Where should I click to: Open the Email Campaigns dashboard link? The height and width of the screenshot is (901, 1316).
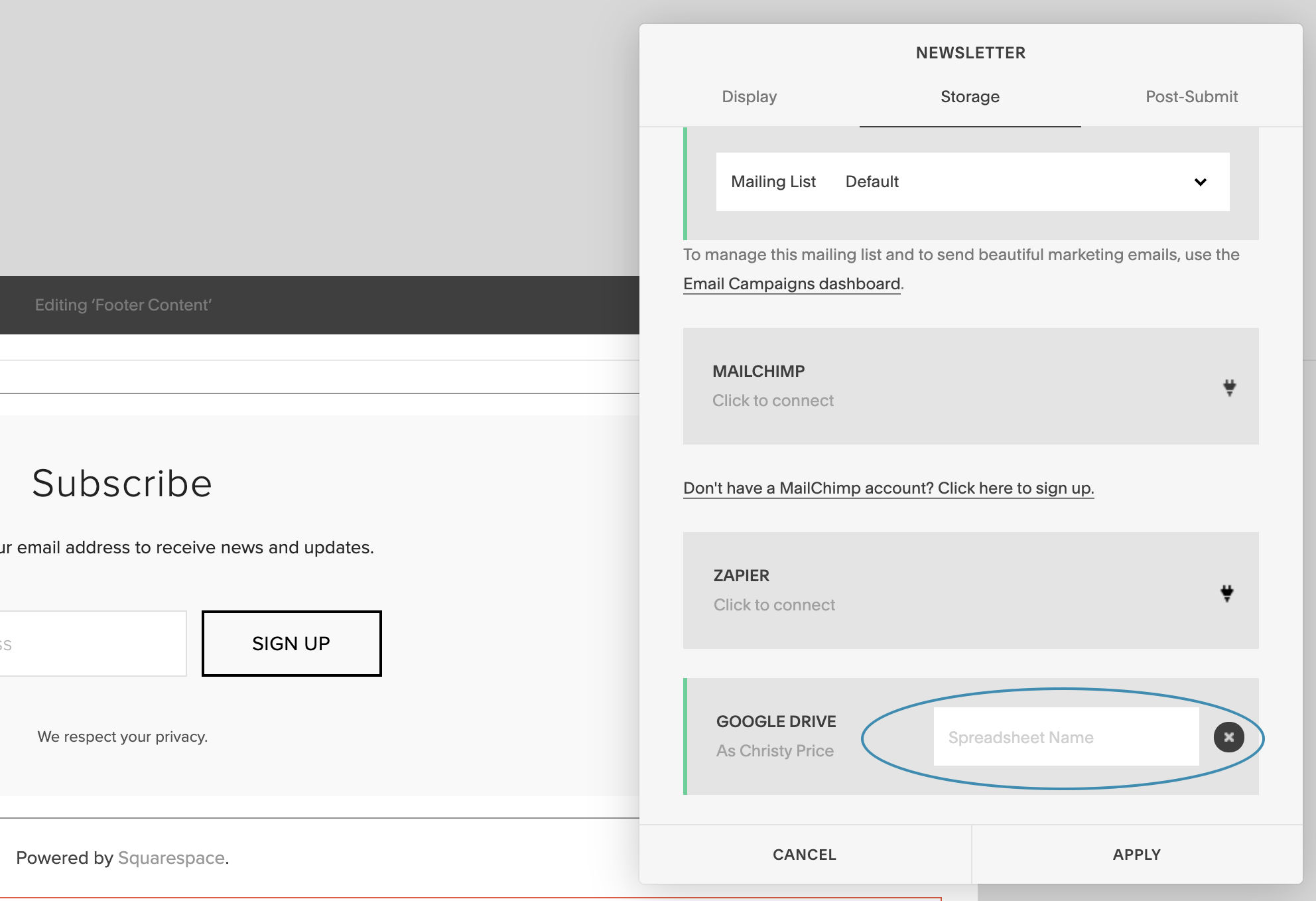(792, 284)
